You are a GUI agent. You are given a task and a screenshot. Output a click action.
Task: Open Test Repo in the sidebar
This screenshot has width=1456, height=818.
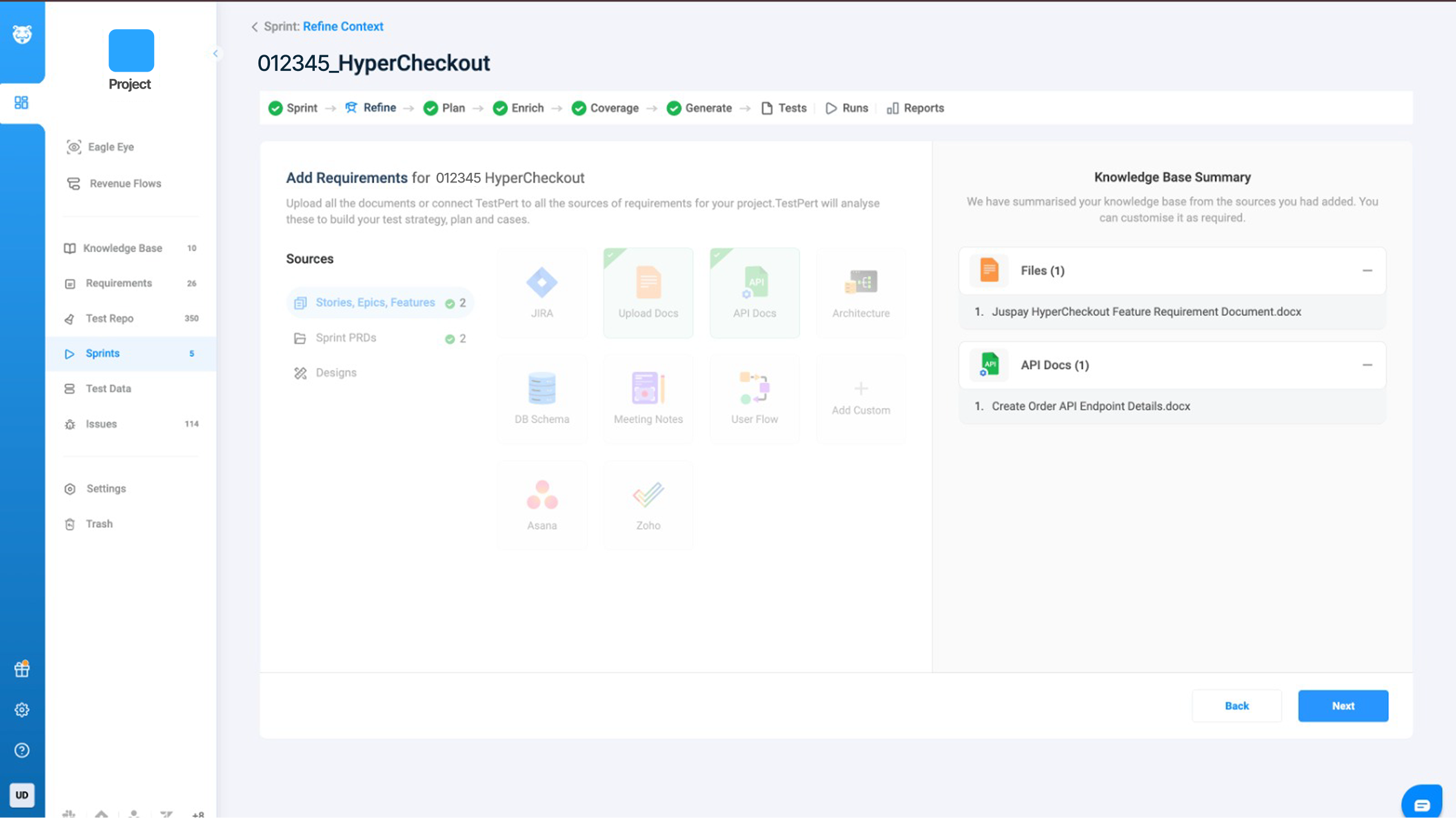131,318
